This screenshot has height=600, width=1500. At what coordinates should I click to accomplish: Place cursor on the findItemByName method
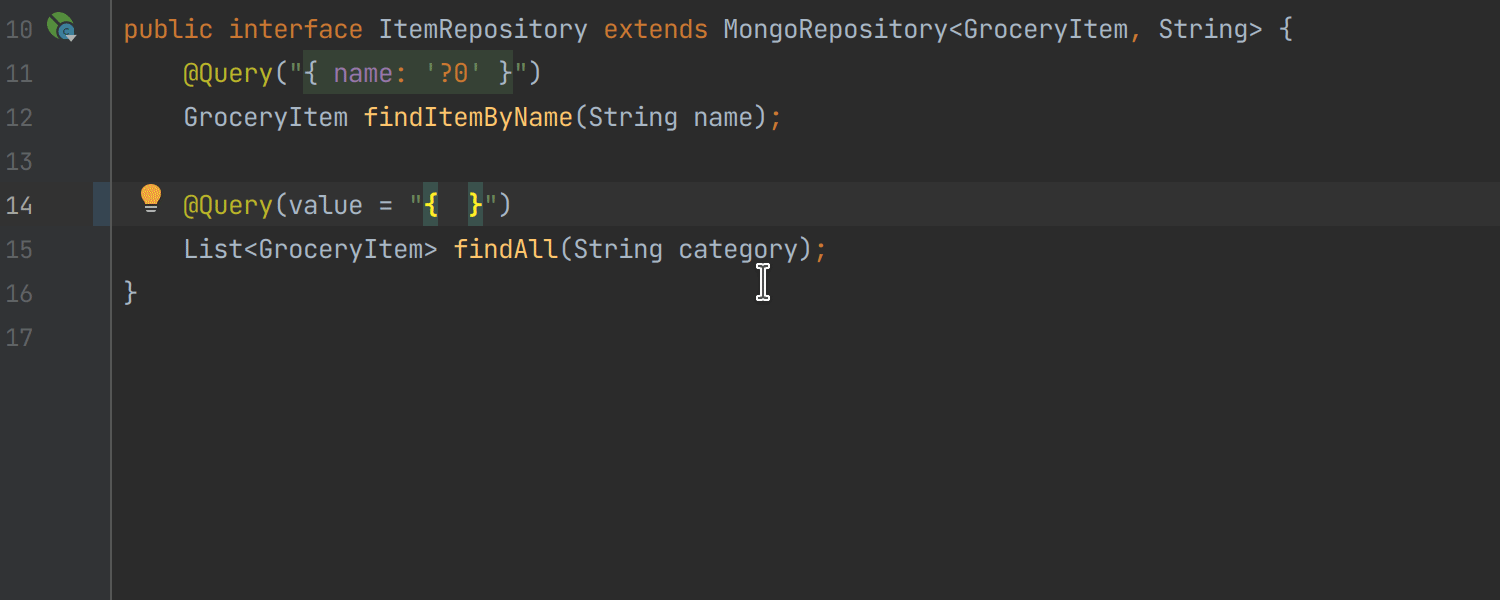click(x=468, y=118)
